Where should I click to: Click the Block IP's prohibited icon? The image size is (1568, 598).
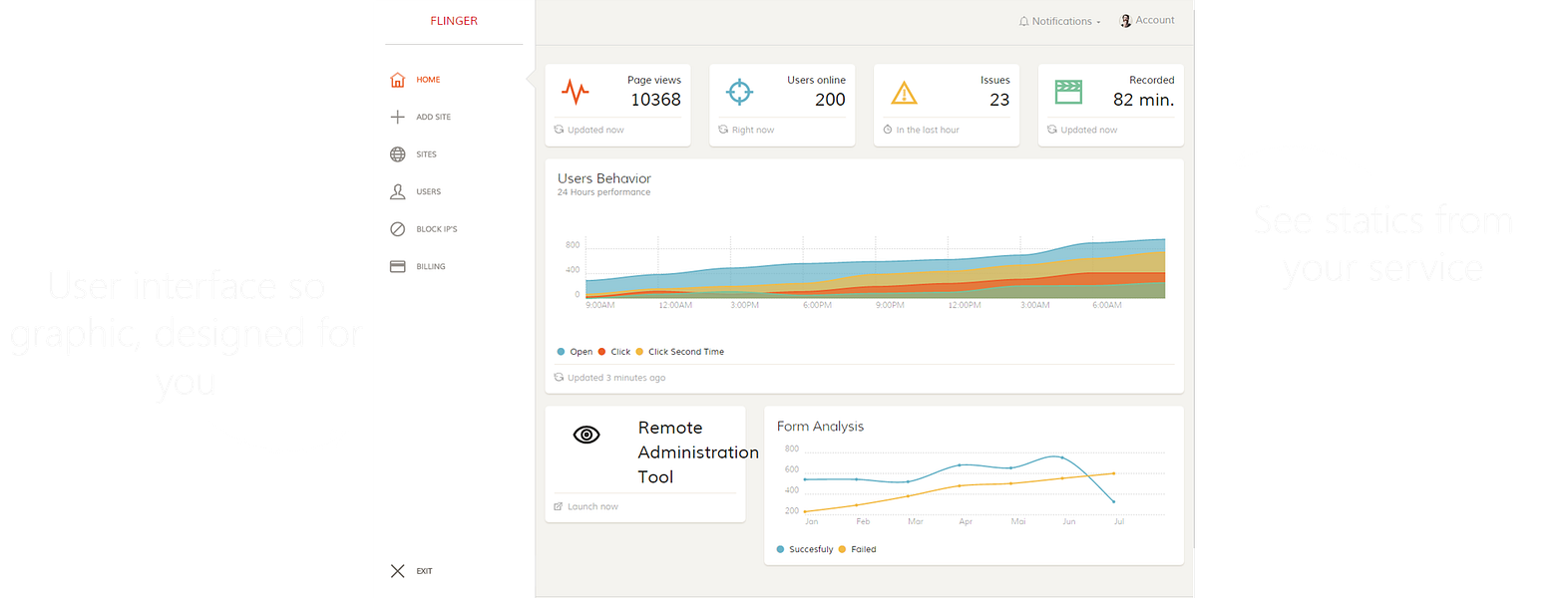397,229
